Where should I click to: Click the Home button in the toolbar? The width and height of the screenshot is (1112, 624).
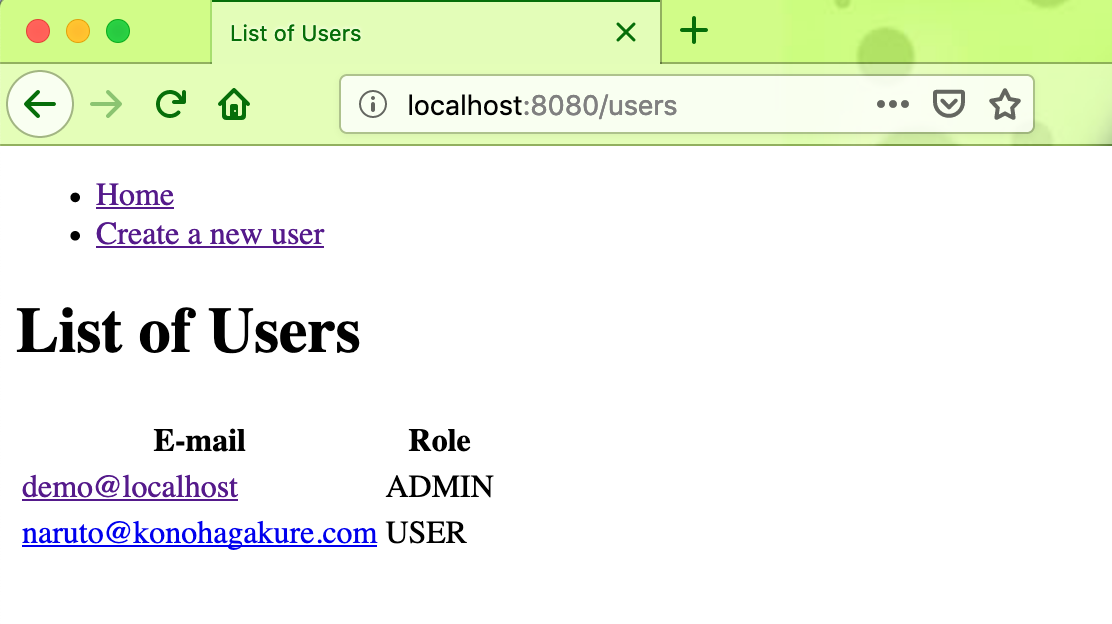[233, 104]
